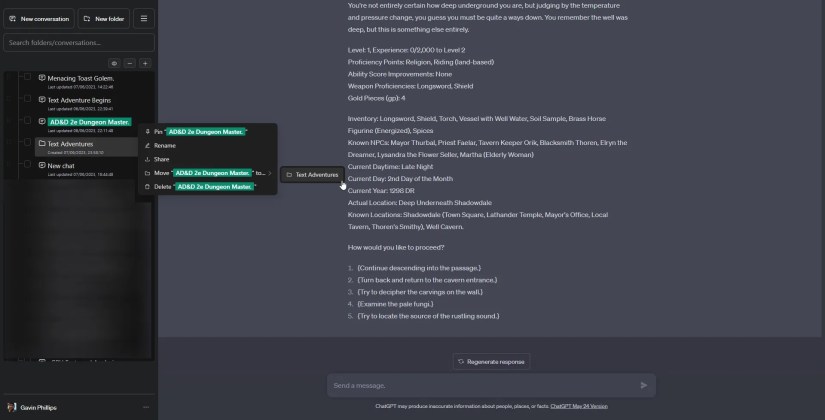Click Regenerate response button

coord(491,362)
